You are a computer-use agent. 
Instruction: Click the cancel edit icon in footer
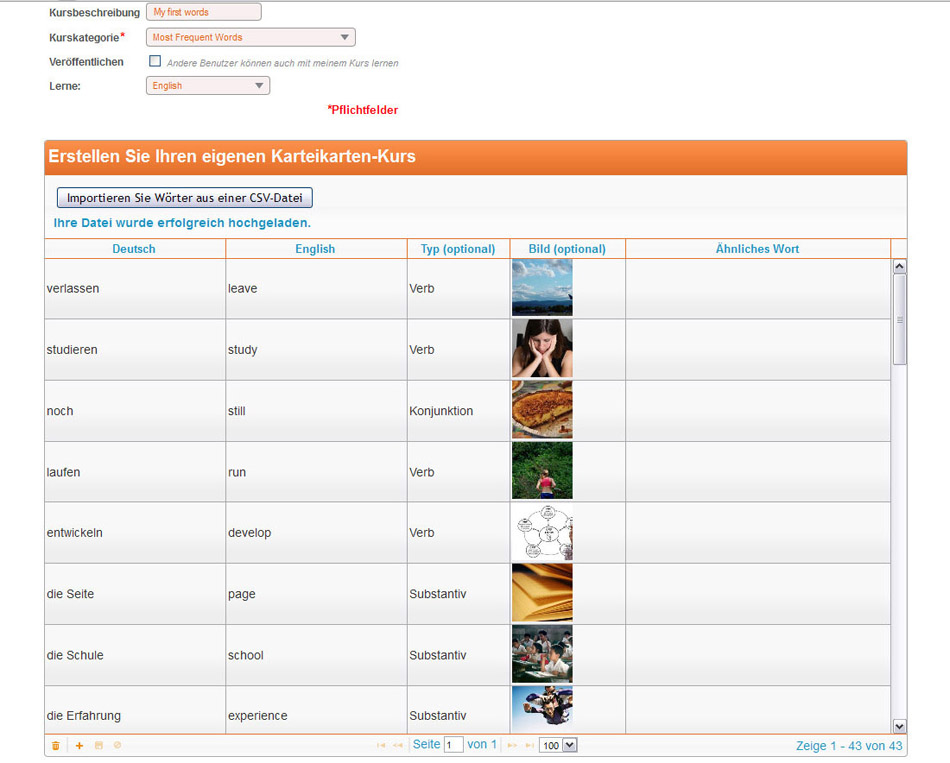(x=117, y=746)
